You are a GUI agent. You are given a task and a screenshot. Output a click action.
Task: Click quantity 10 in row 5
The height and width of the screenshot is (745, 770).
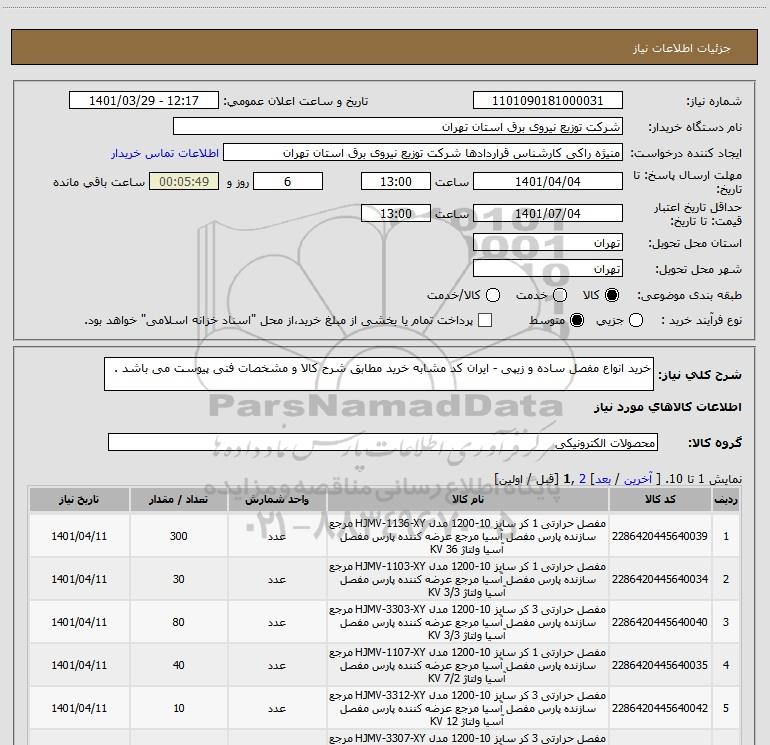178,708
